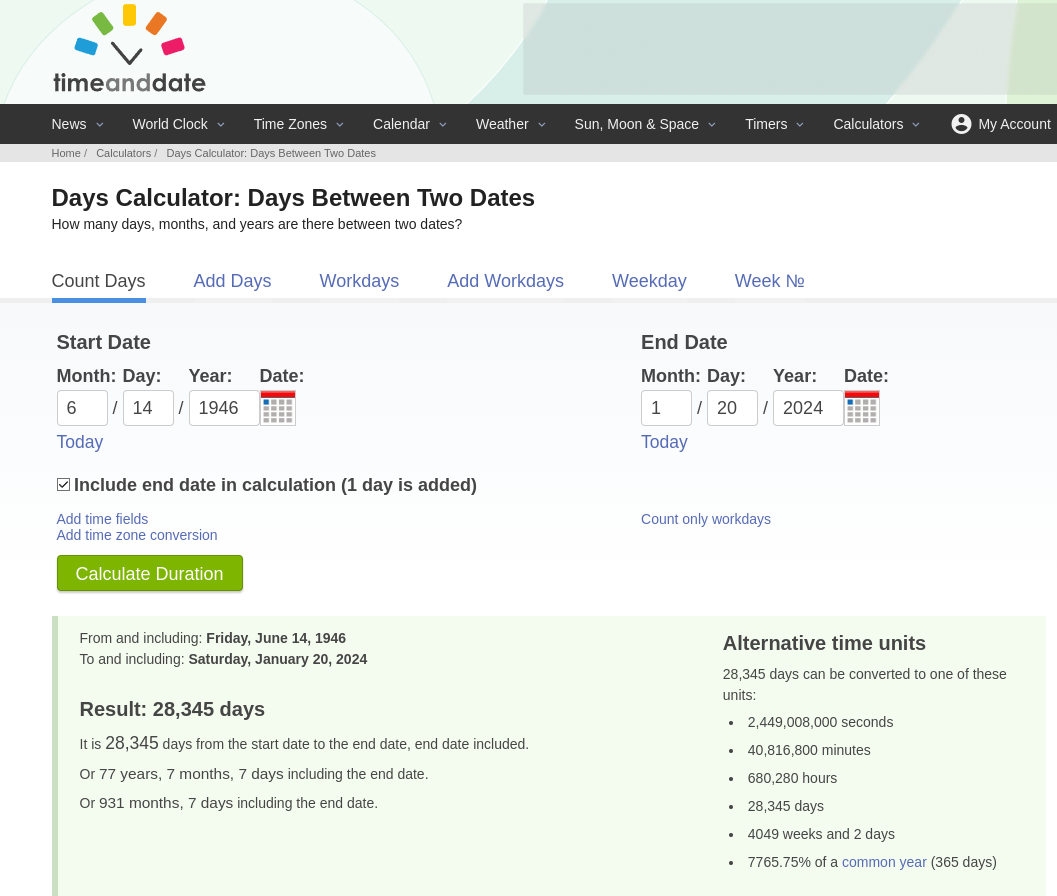Switch to the Add Days tab
This screenshot has height=896, width=1057.
(x=233, y=280)
